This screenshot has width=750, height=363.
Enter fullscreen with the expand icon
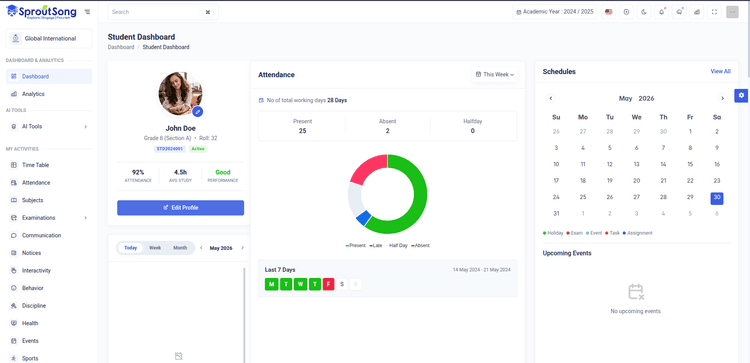tap(715, 12)
